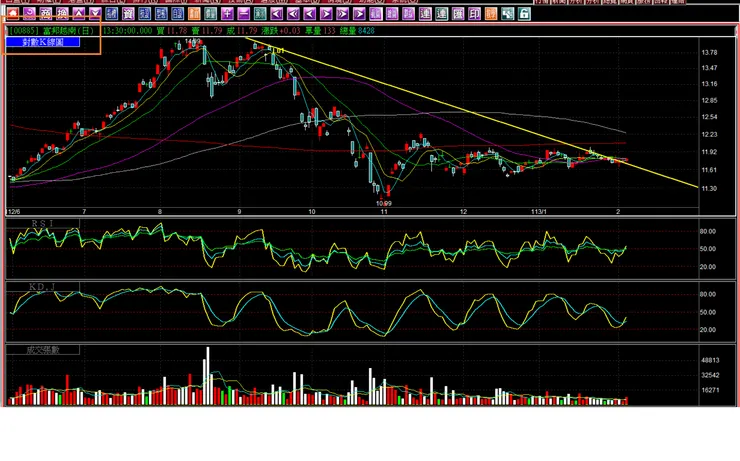This screenshot has height=461, width=740.
Task: Step forward with single right arrow icon
Action: (x=326, y=14)
